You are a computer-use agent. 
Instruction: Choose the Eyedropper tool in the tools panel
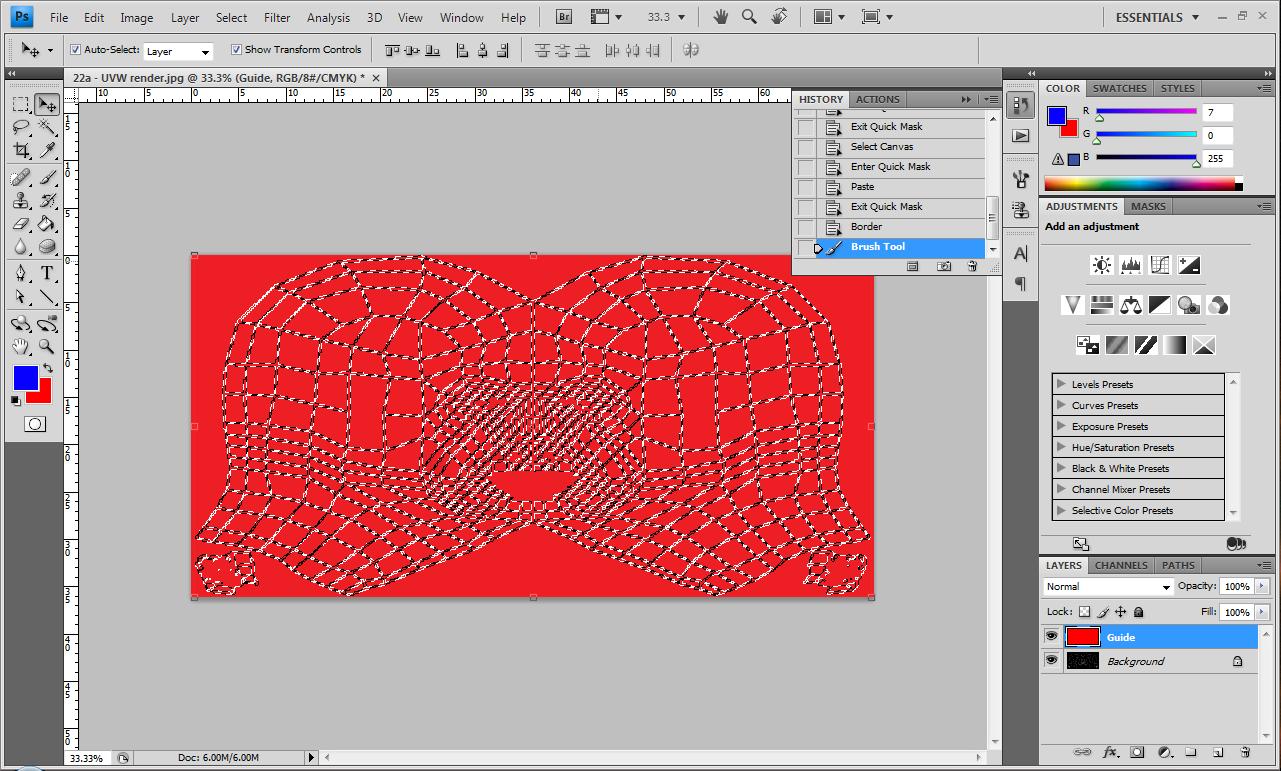(47, 150)
